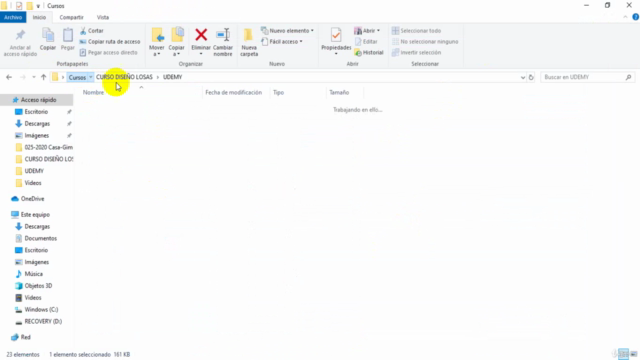Click the Anclar al acceso rápido pin icon

click(20, 35)
